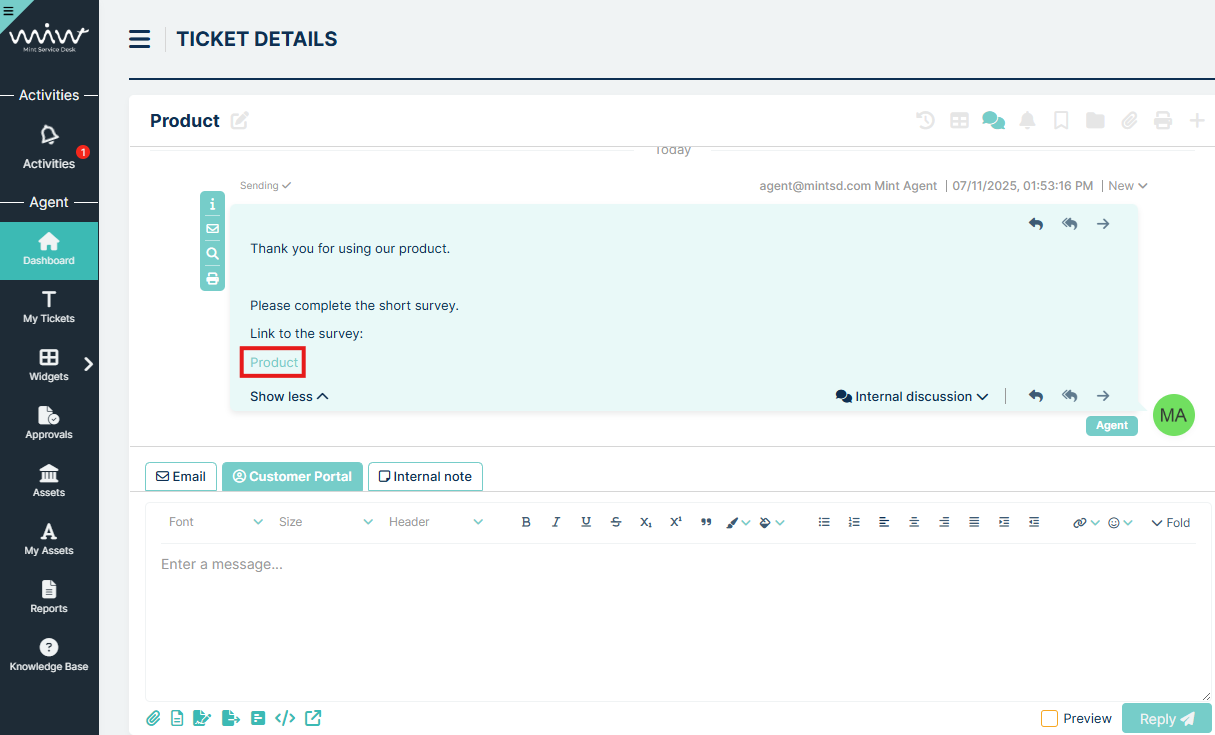Click the attach file paperclip below editor
The height and width of the screenshot is (735, 1215).
click(153, 718)
